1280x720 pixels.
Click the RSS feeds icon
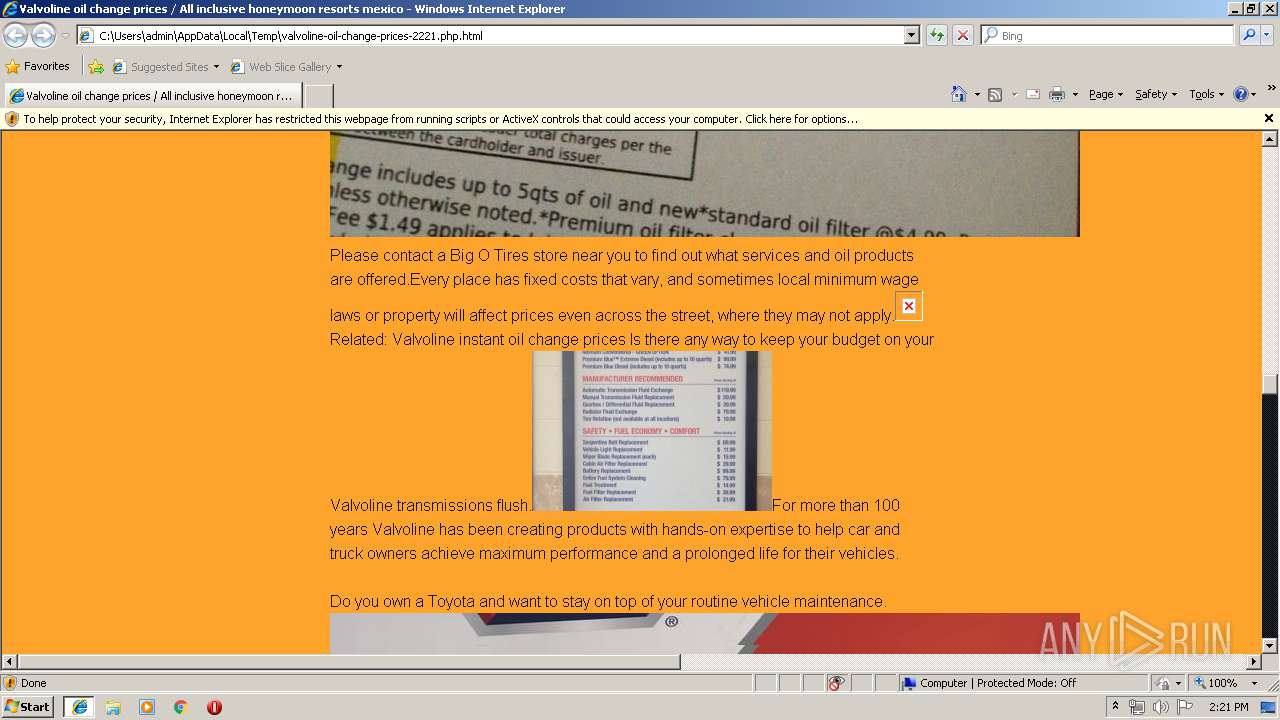pyautogui.click(x=995, y=94)
